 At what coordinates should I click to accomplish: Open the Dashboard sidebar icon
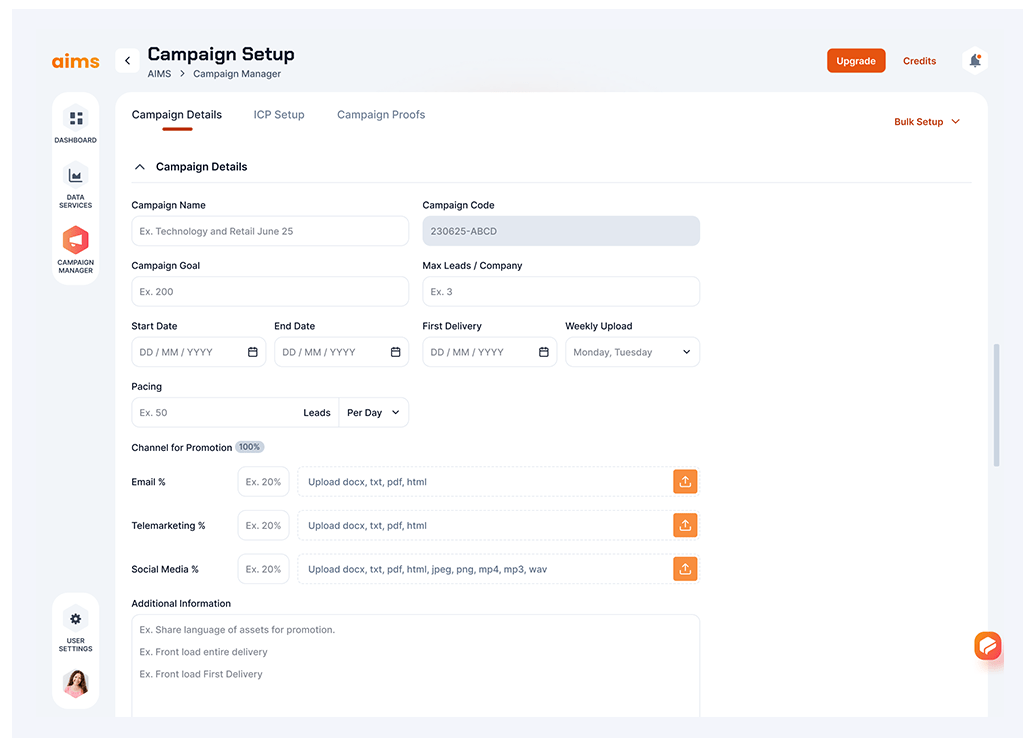click(75, 119)
